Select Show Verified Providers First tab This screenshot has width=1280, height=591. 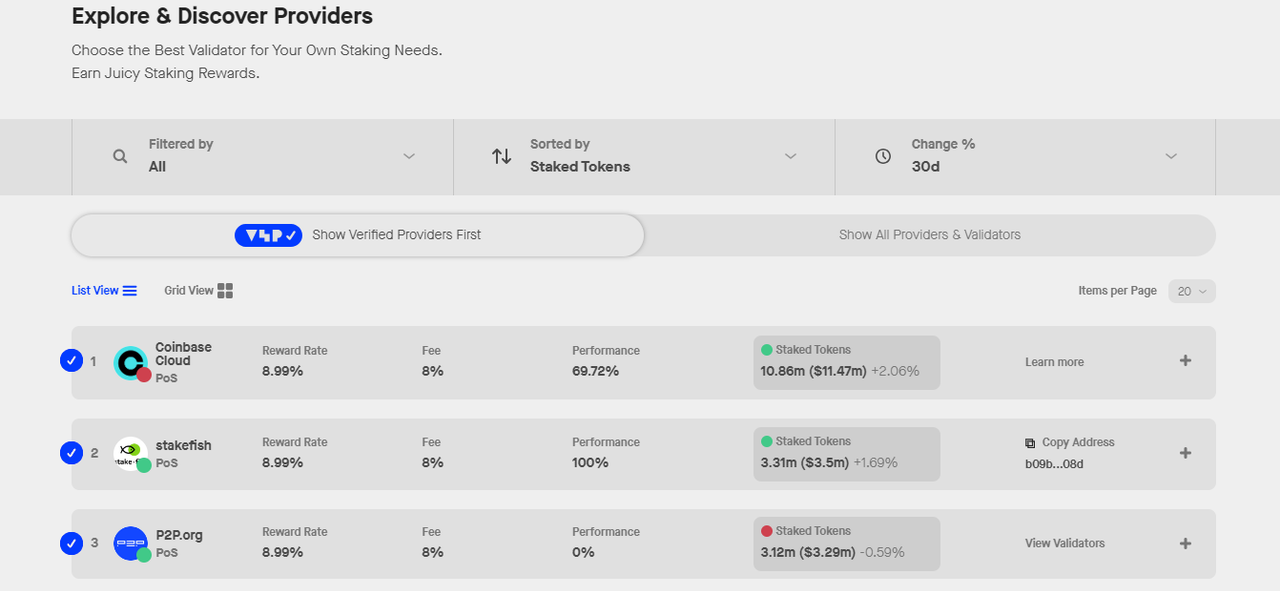pyautogui.click(x=358, y=235)
